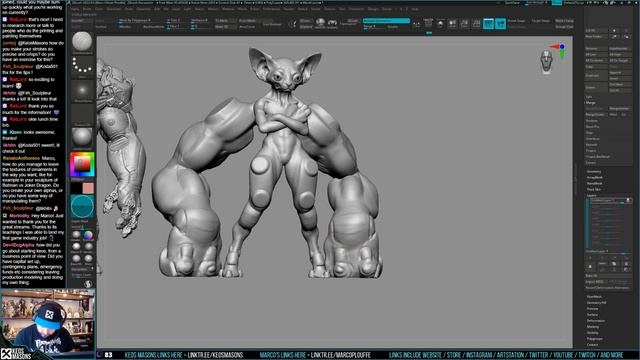Click 'LINKTR.EE/KEOSMASONS' text in bottom banner

(x=215, y=355)
